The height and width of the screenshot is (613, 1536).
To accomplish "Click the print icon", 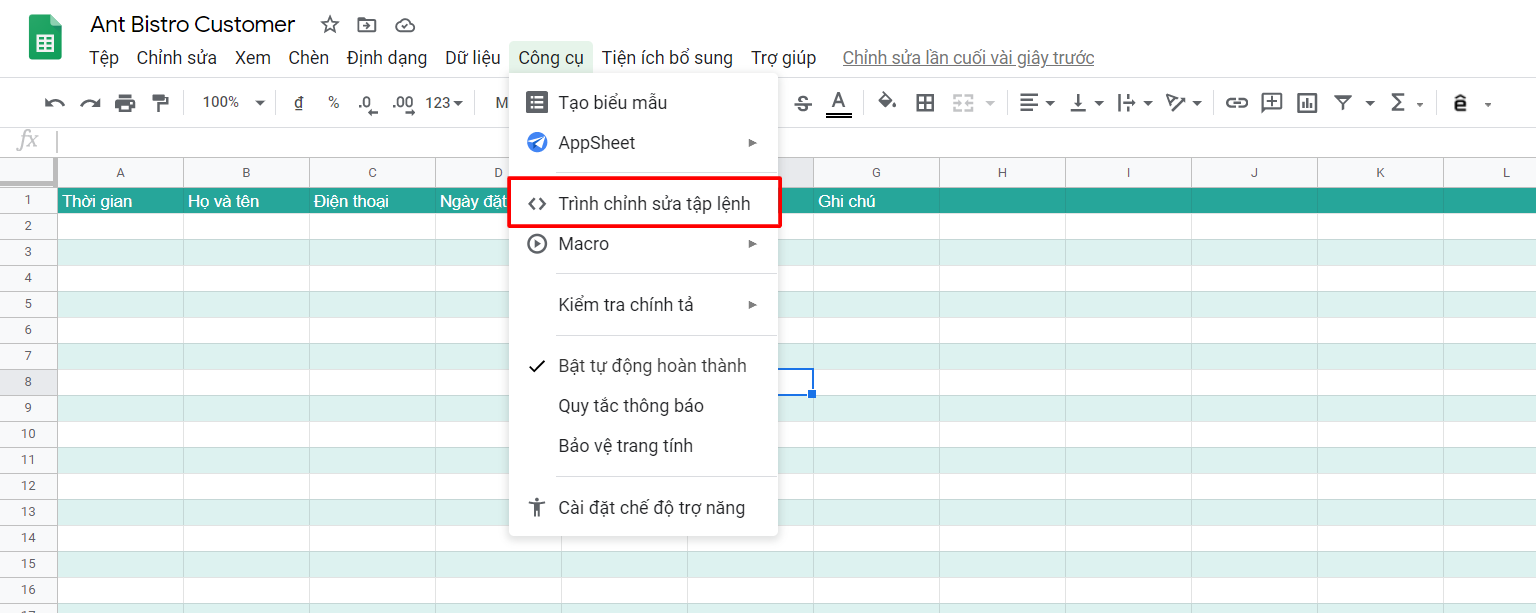I will pos(125,102).
